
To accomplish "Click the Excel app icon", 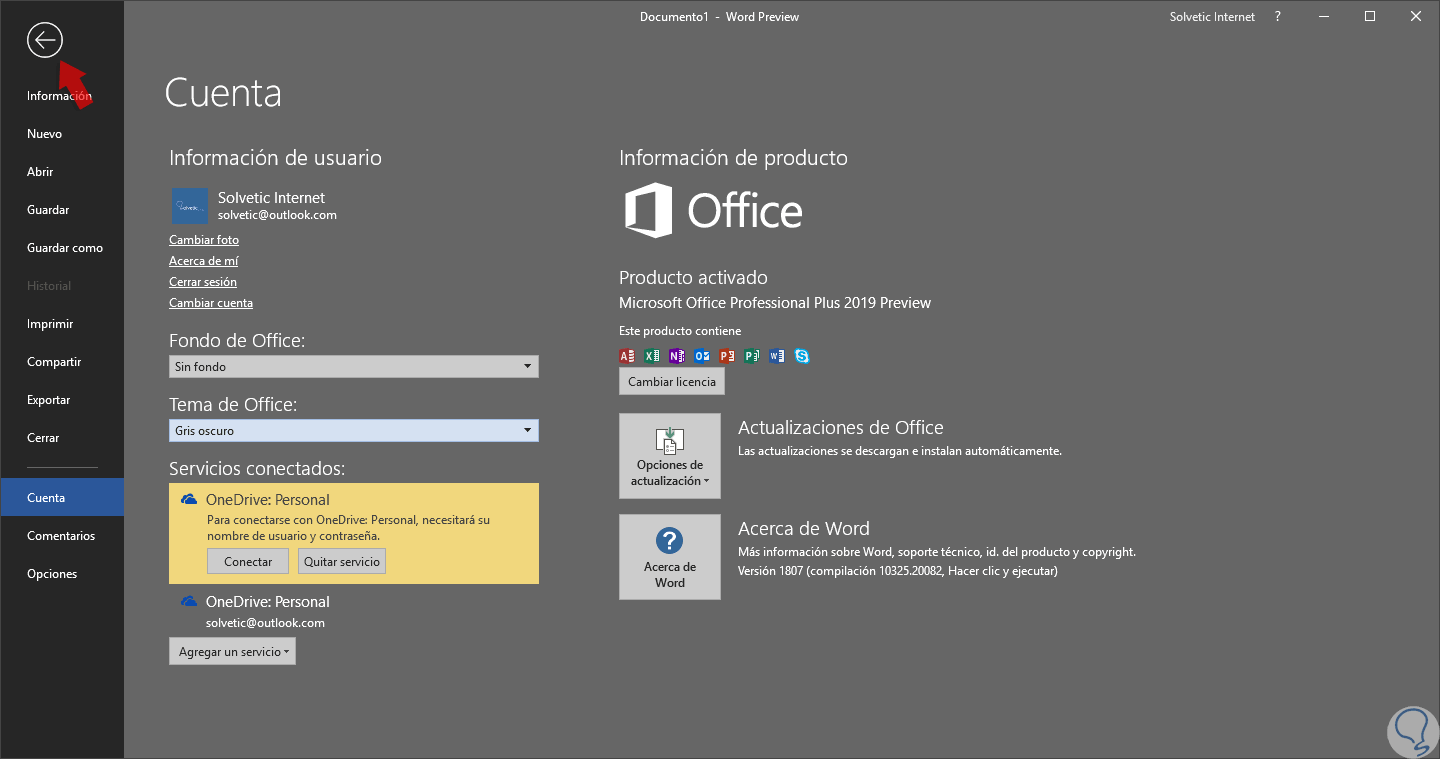I will click(653, 355).
